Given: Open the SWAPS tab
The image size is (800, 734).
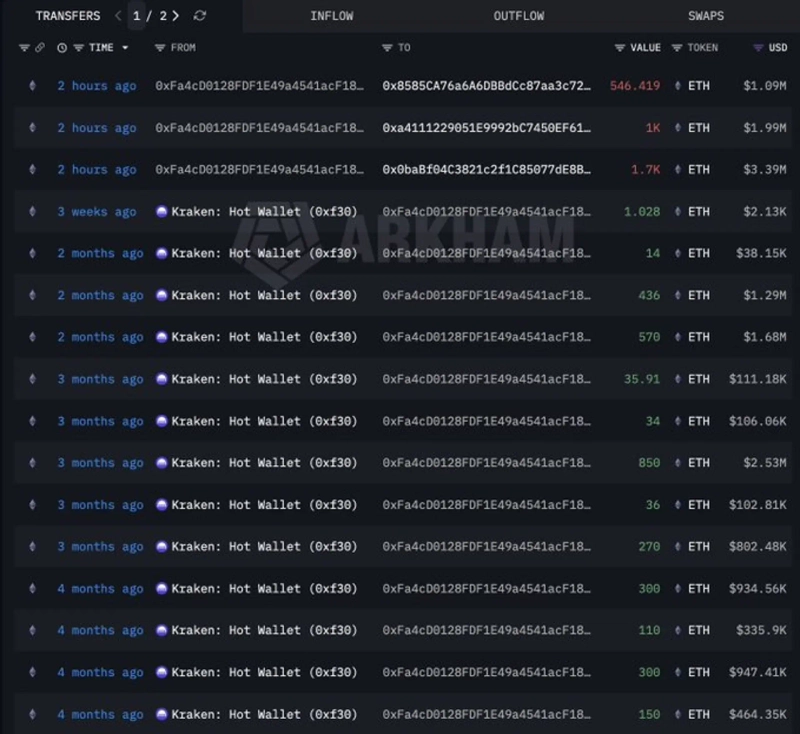Looking at the screenshot, I should click(x=705, y=16).
